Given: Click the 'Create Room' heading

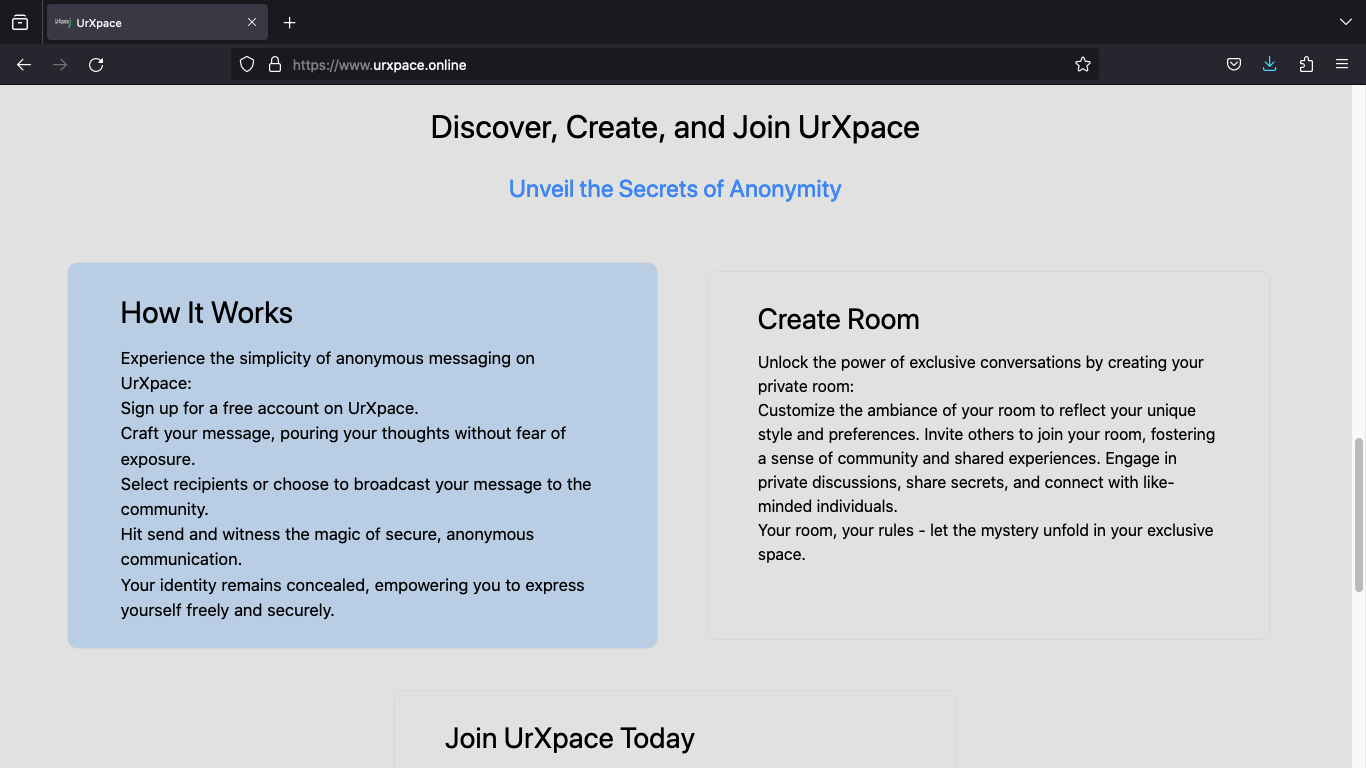Looking at the screenshot, I should (x=838, y=319).
